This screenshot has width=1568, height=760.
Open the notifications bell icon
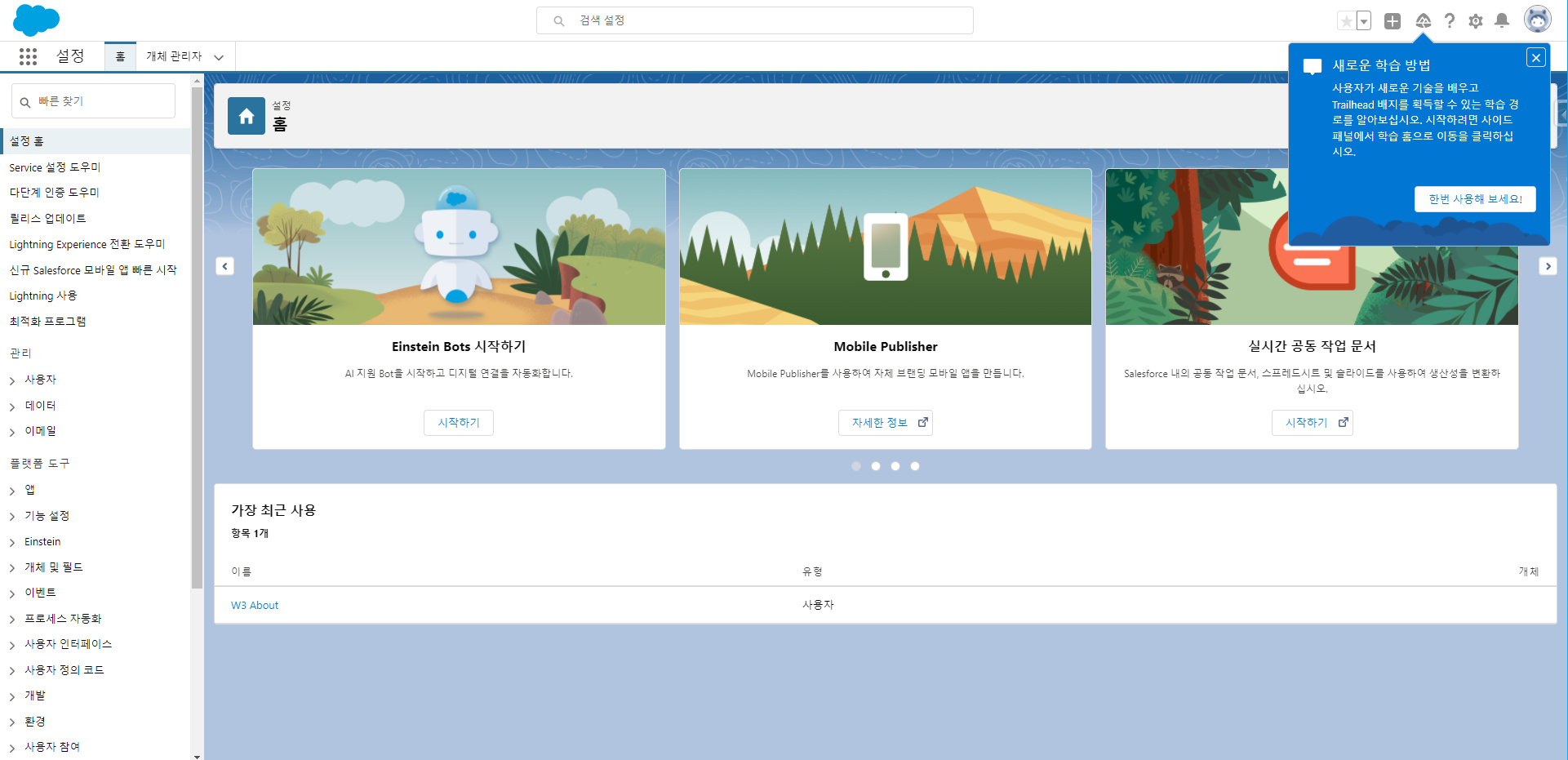pyautogui.click(x=1502, y=21)
